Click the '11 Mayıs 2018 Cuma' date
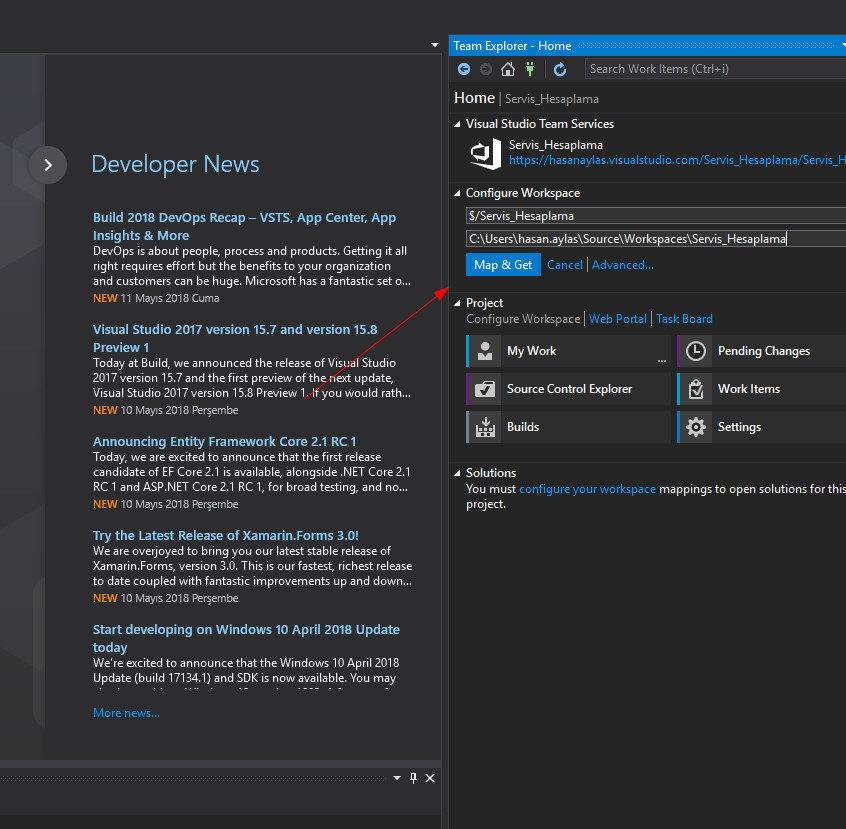 point(170,298)
